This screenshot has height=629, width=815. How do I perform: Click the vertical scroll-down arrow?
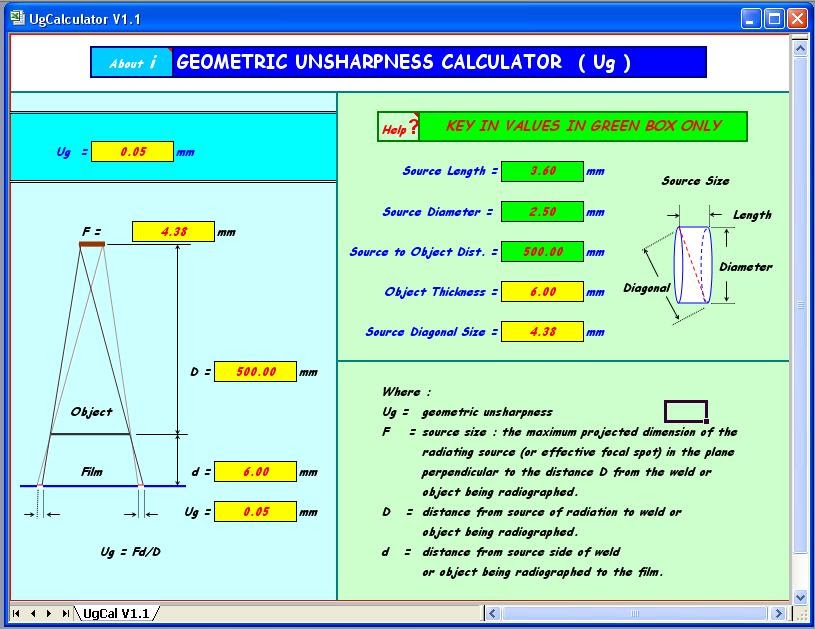click(x=800, y=596)
